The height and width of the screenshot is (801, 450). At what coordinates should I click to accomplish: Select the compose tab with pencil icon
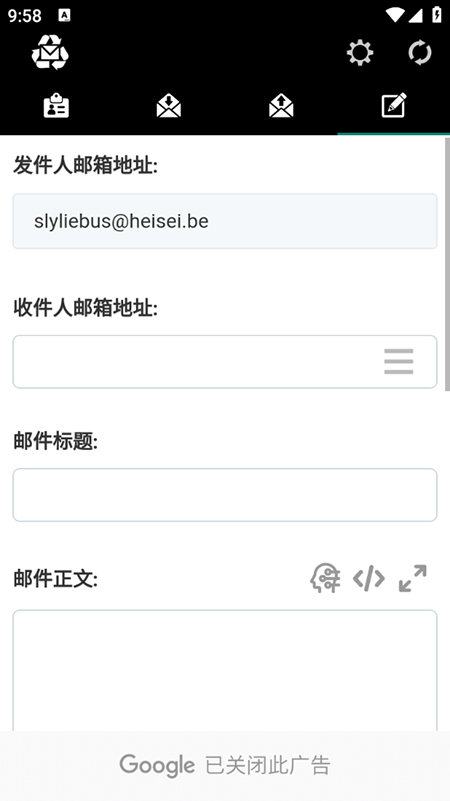click(x=394, y=105)
